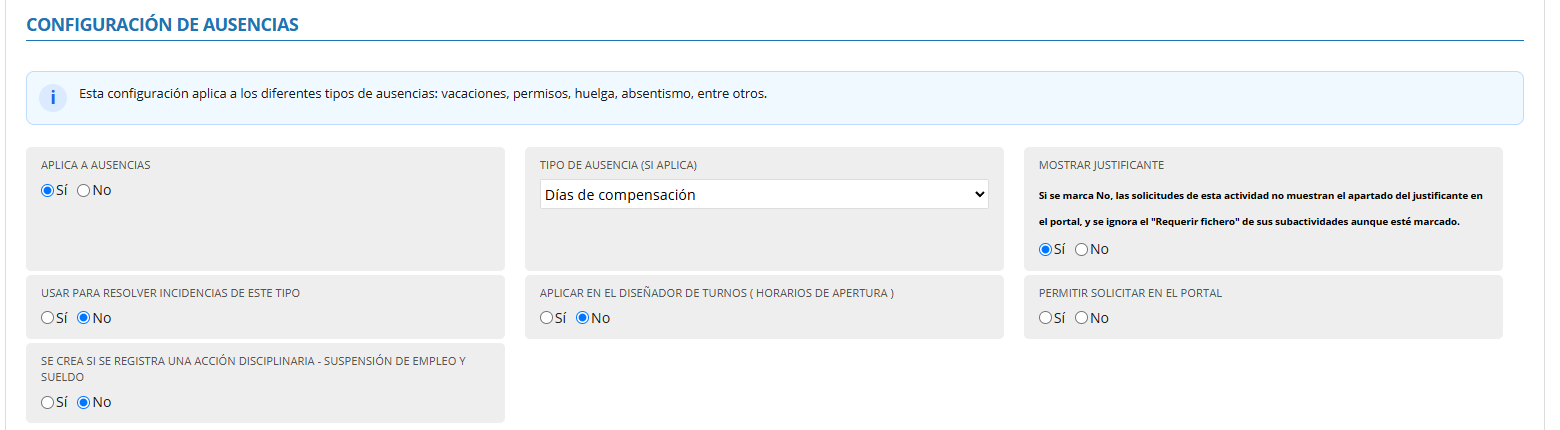Select No for acción disciplinaria suspensión
Image resolution: width=1560 pixels, height=430 pixels.
(x=84, y=402)
